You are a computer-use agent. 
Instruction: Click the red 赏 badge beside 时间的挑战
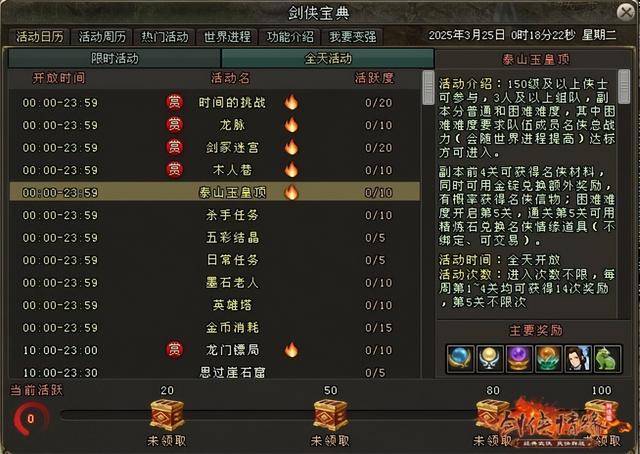click(x=174, y=102)
